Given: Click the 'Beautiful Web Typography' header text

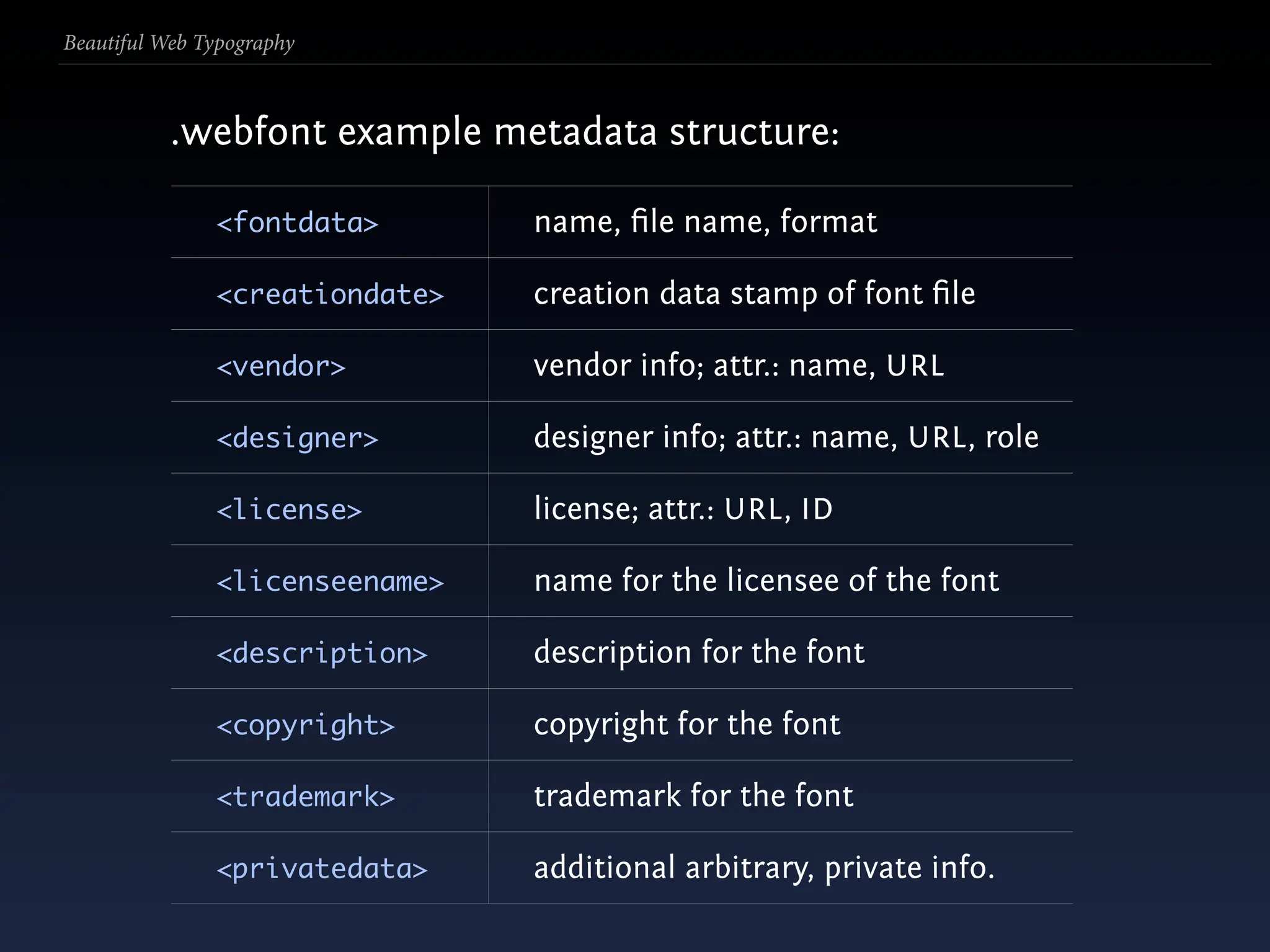Looking at the screenshot, I should click(x=179, y=43).
